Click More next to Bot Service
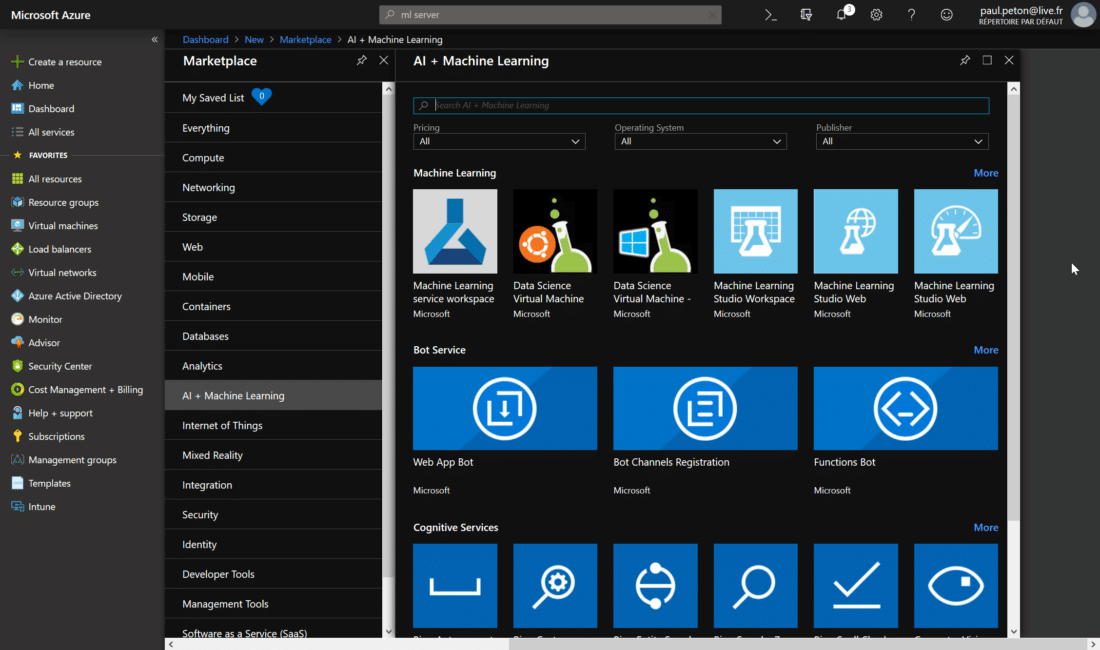This screenshot has height=650, width=1100. tap(986, 349)
